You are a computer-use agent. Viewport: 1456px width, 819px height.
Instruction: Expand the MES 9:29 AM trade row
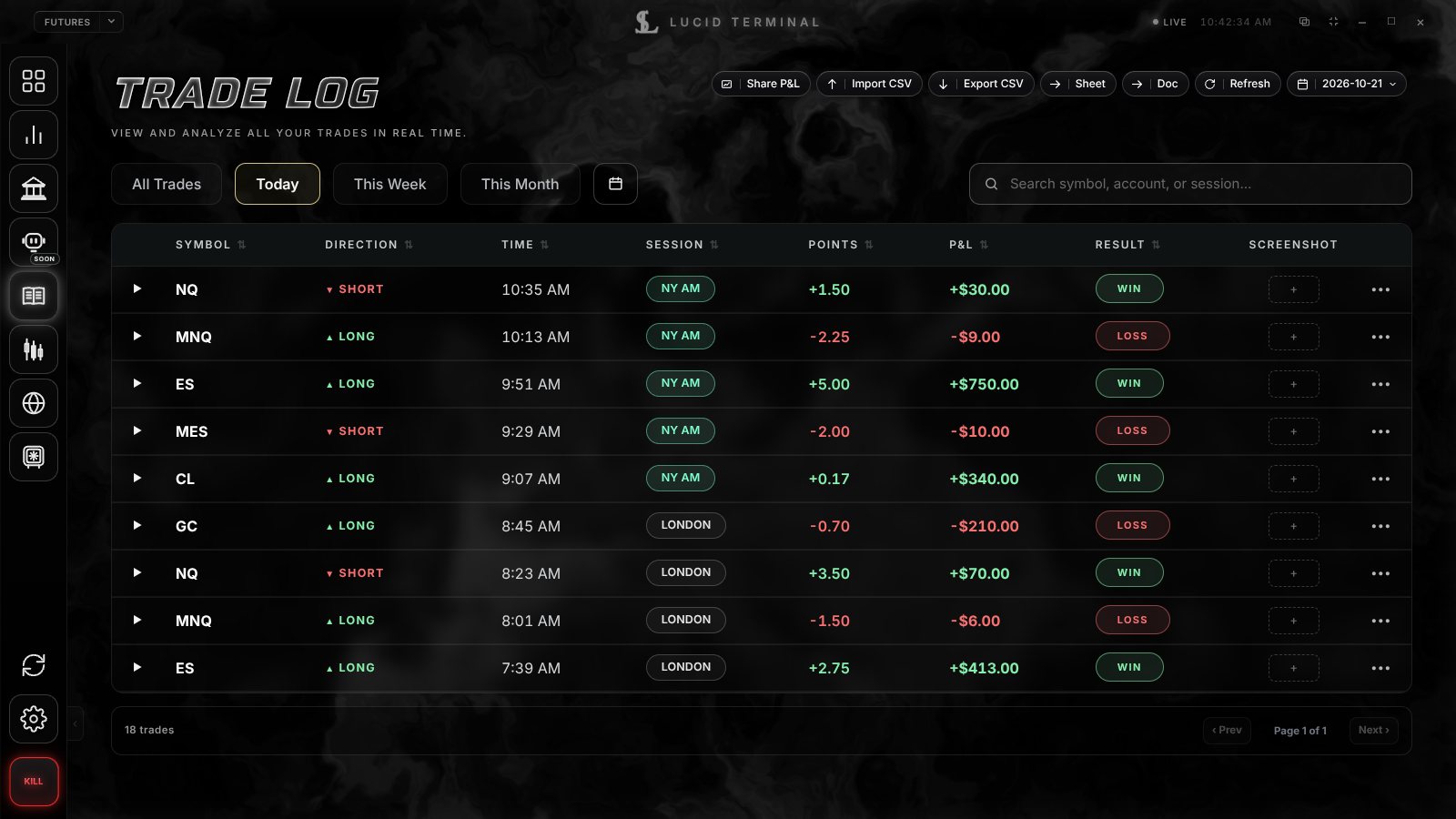click(137, 430)
